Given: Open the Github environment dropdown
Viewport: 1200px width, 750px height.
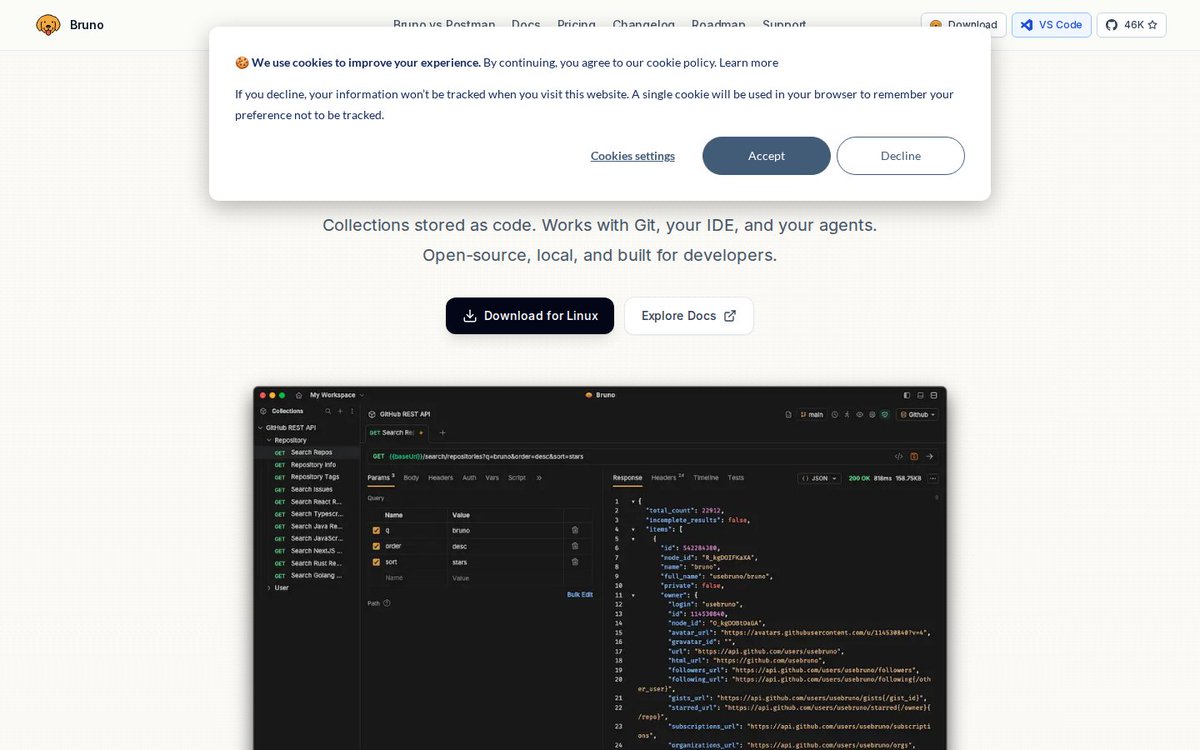Looking at the screenshot, I should [x=918, y=414].
